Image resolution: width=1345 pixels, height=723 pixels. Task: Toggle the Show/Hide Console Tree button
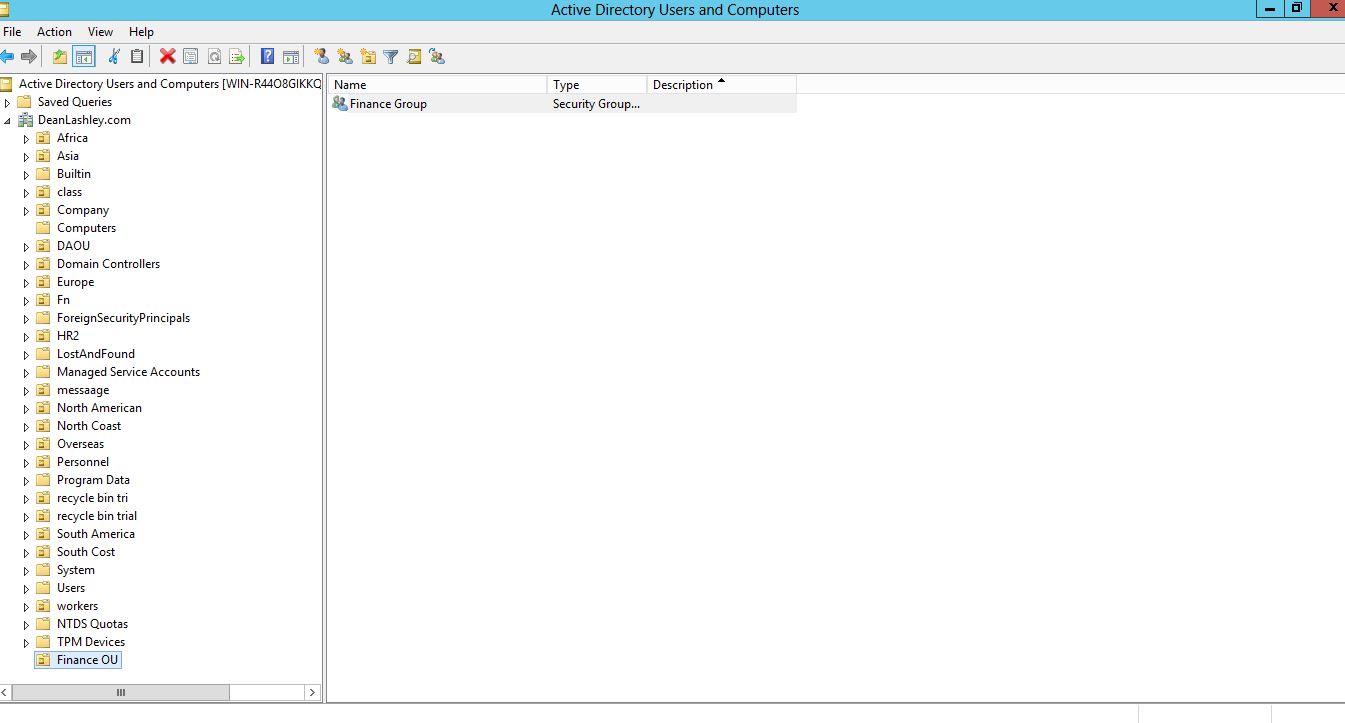tap(84, 57)
